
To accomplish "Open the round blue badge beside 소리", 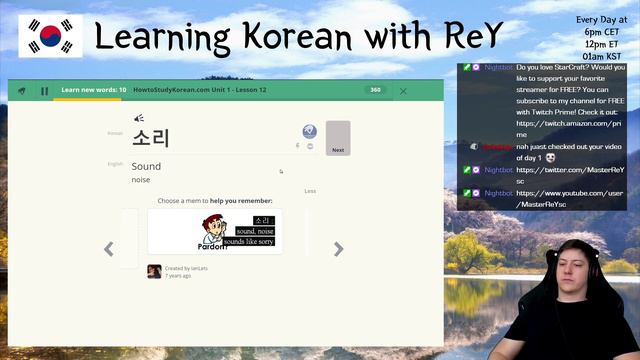I will pos(309,131).
